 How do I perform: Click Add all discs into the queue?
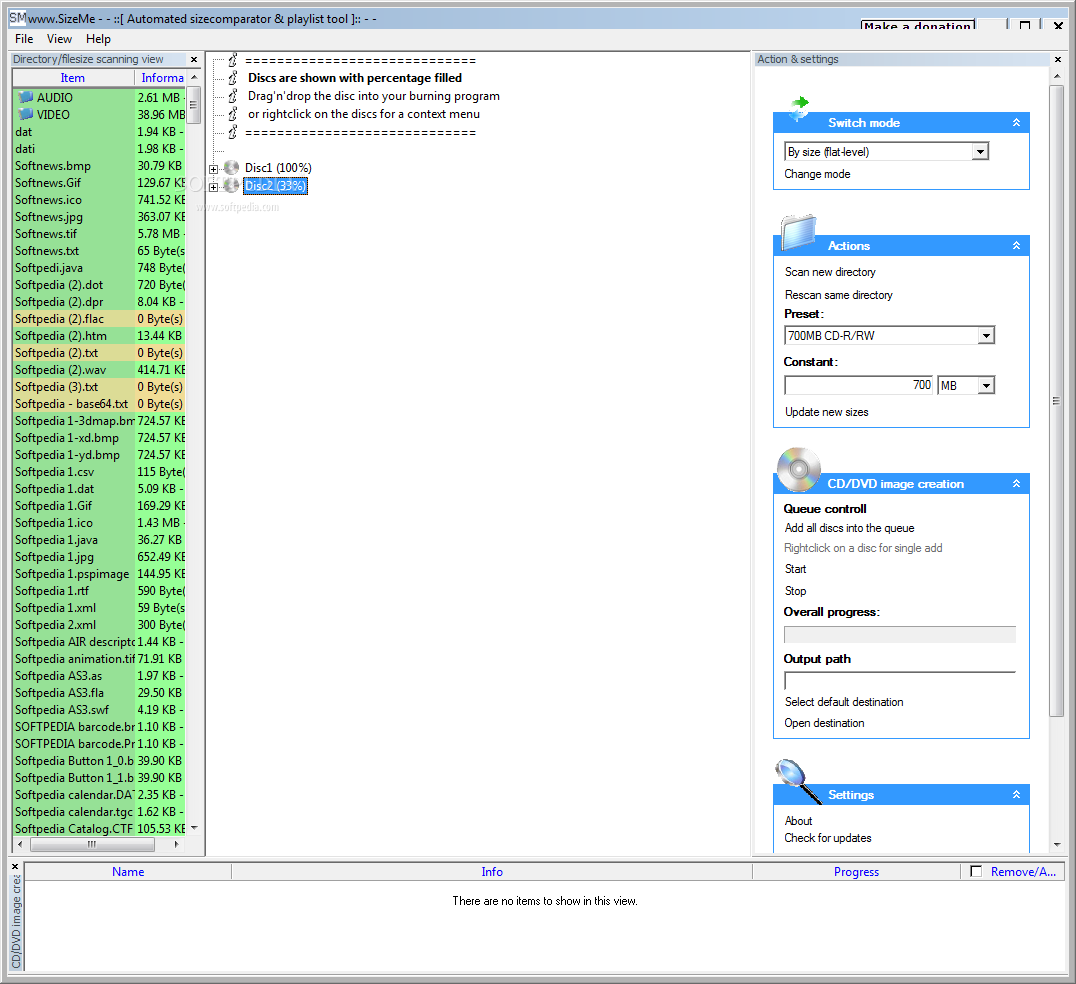pos(849,528)
